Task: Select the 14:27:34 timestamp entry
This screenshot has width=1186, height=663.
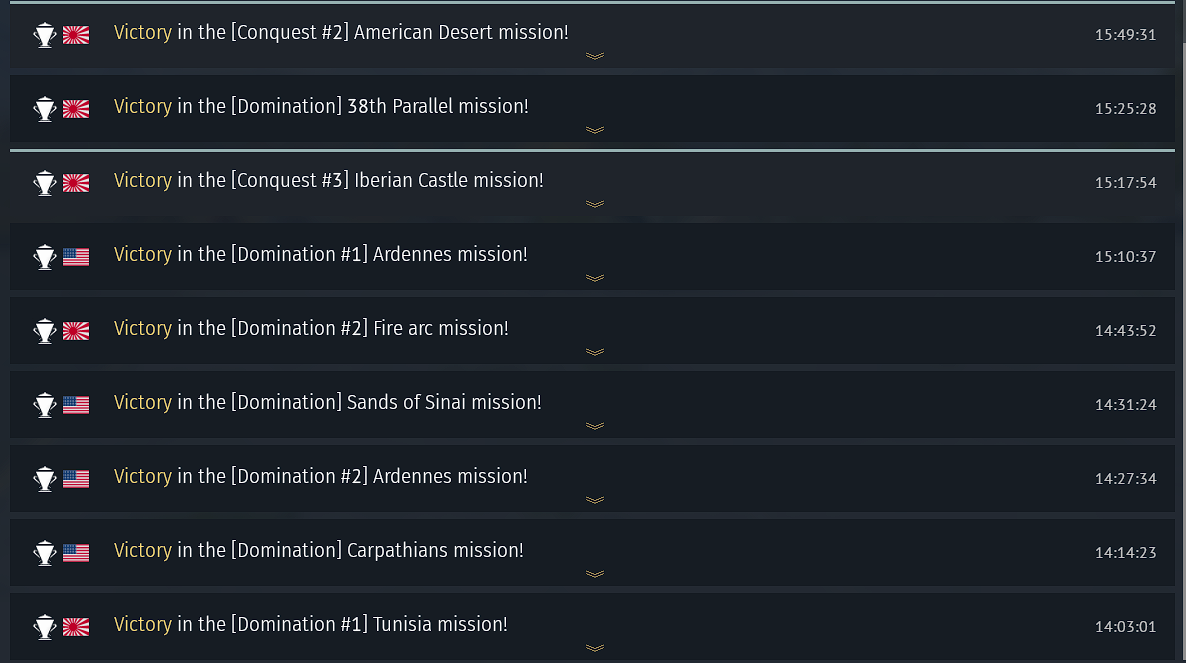Action: click(x=1125, y=479)
